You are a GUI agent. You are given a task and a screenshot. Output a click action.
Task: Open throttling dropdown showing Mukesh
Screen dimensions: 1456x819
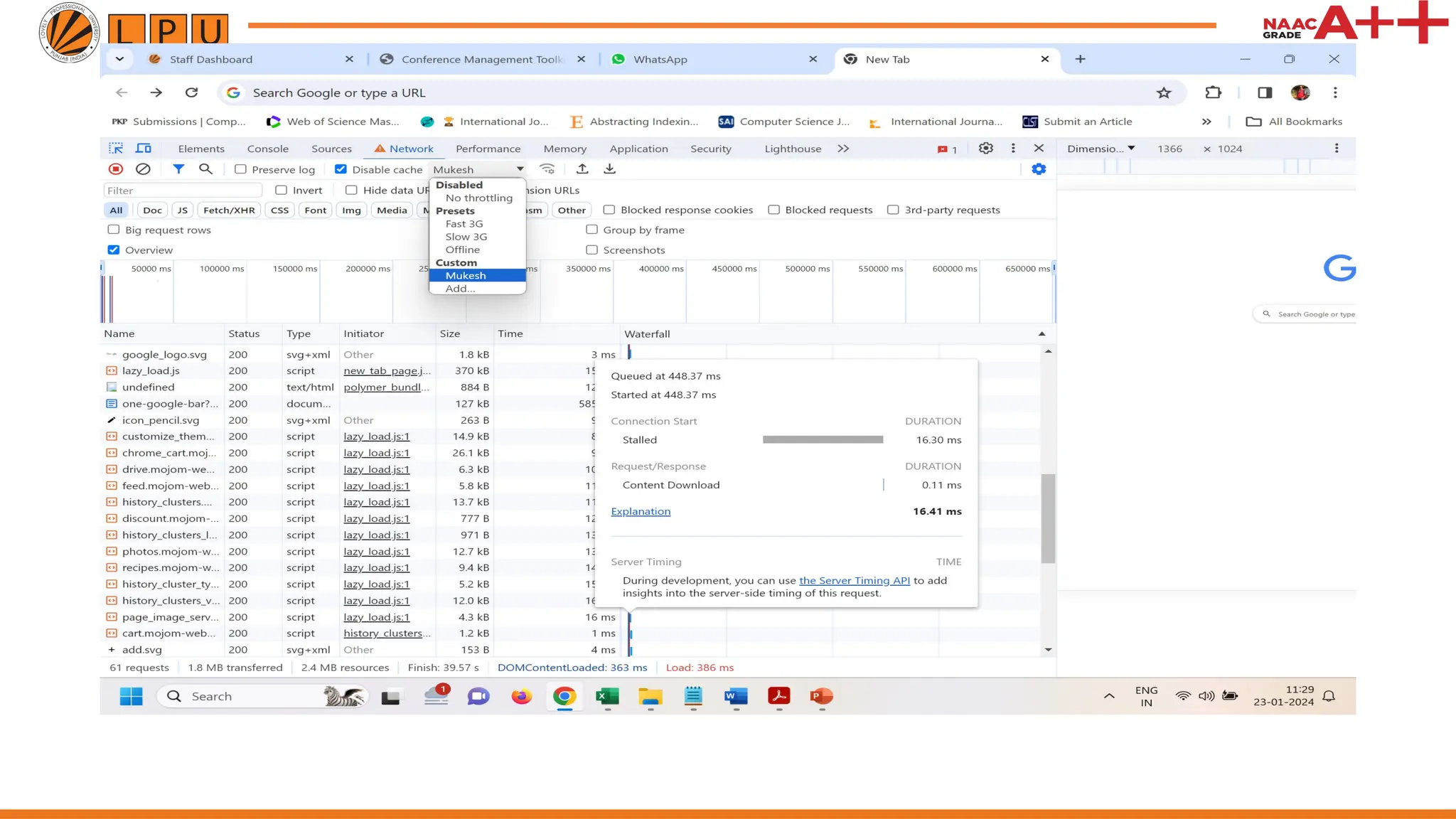pyautogui.click(x=478, y=169)
